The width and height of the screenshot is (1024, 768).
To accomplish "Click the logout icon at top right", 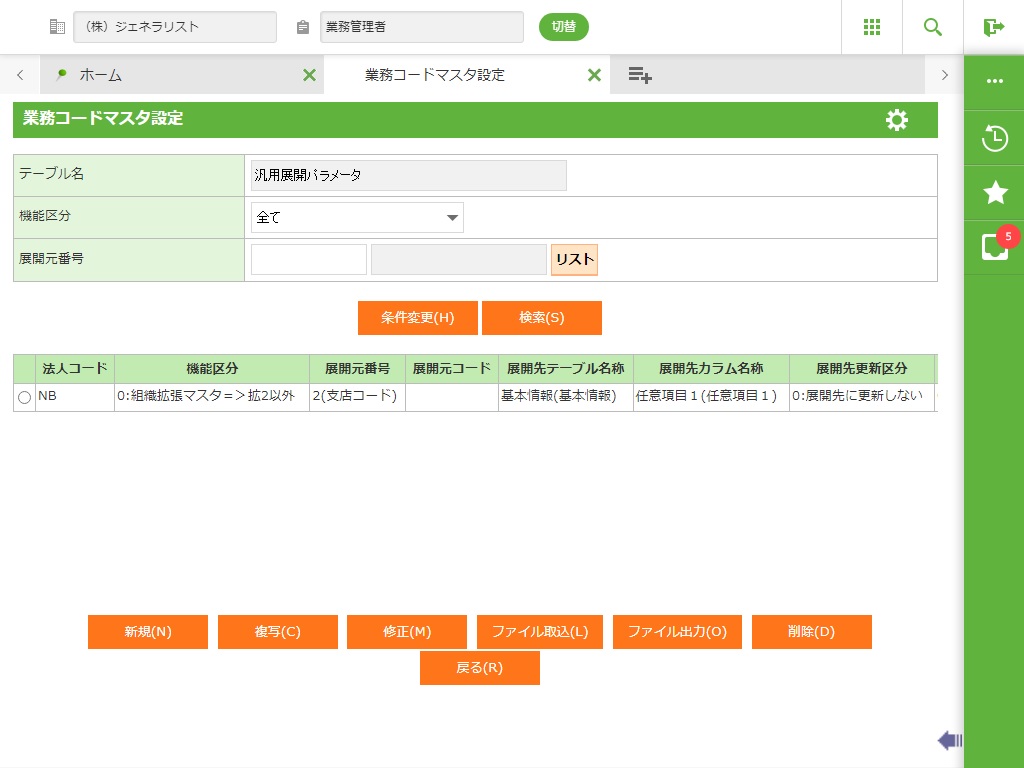I will point(993,27).
